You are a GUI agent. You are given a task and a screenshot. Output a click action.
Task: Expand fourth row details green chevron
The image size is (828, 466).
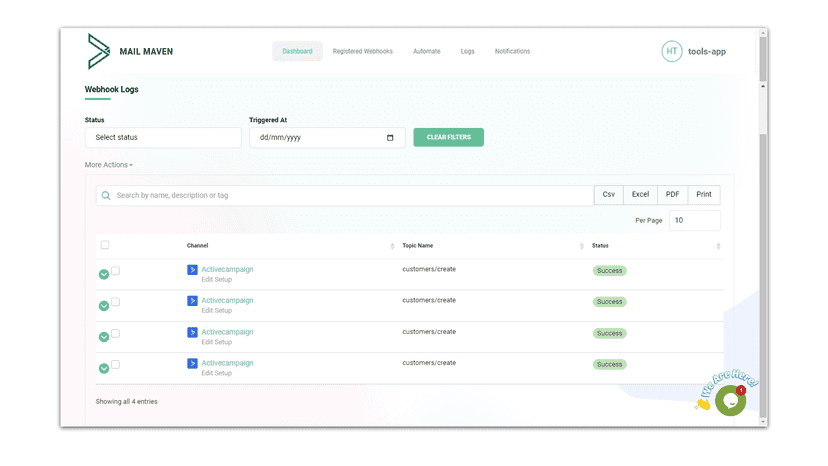[x=104, y=368]
